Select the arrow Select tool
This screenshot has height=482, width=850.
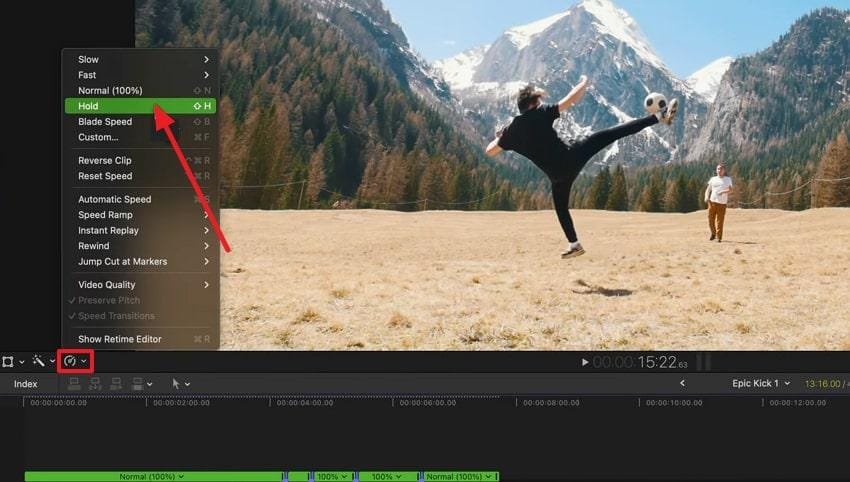pyautogui.click(x=176, y=383)
